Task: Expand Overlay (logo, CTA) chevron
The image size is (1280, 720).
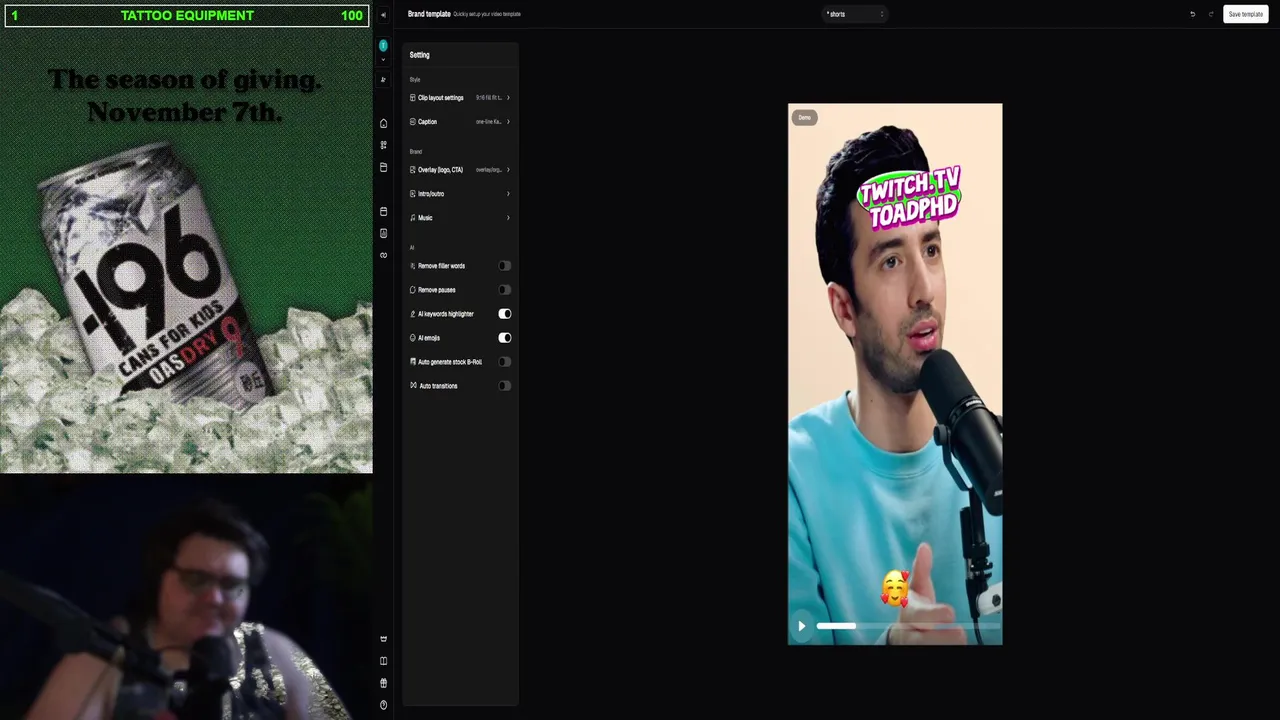Action: [508, 170]
